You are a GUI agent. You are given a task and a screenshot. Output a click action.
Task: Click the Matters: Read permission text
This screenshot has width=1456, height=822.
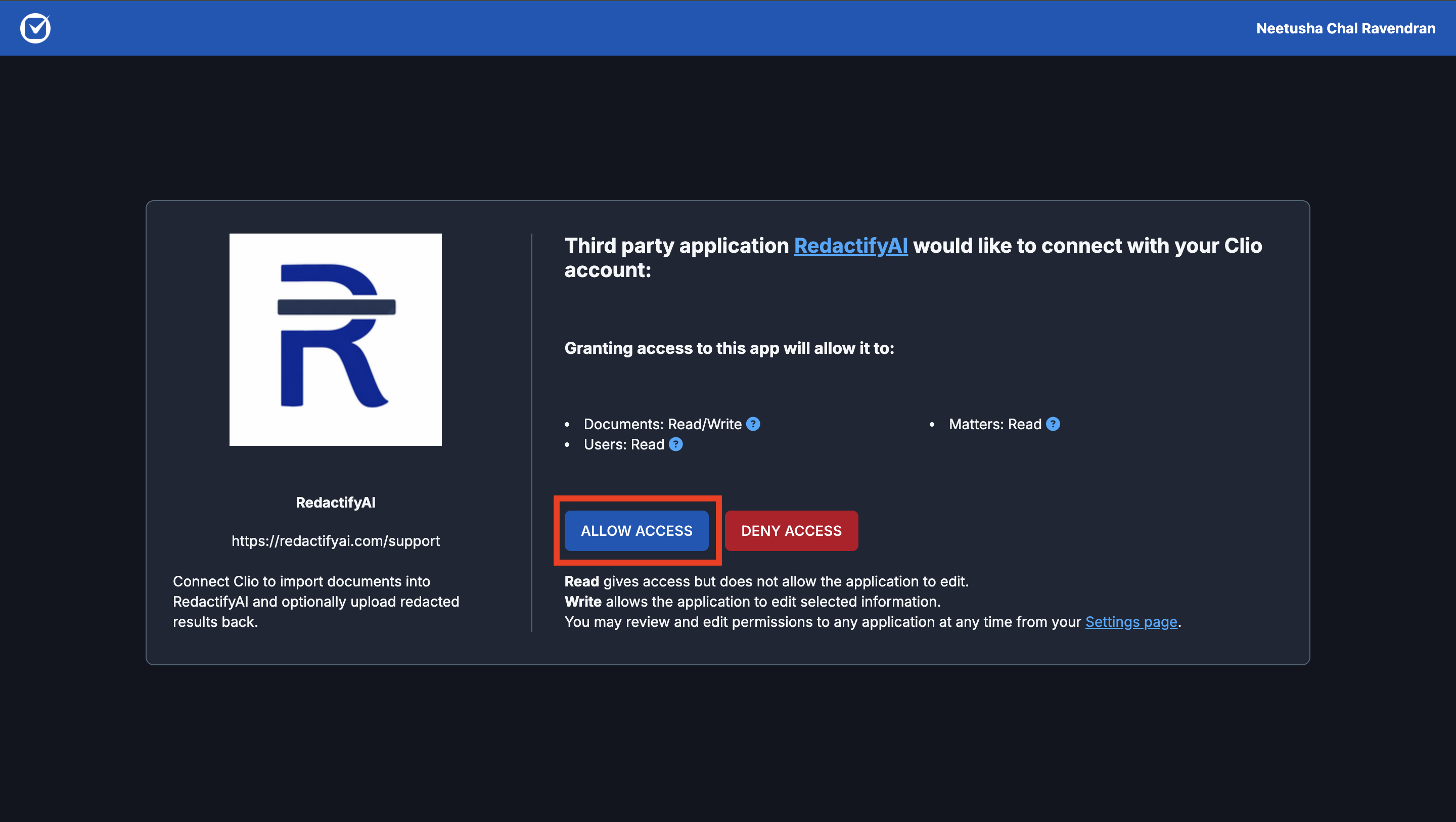click(995, 424)
